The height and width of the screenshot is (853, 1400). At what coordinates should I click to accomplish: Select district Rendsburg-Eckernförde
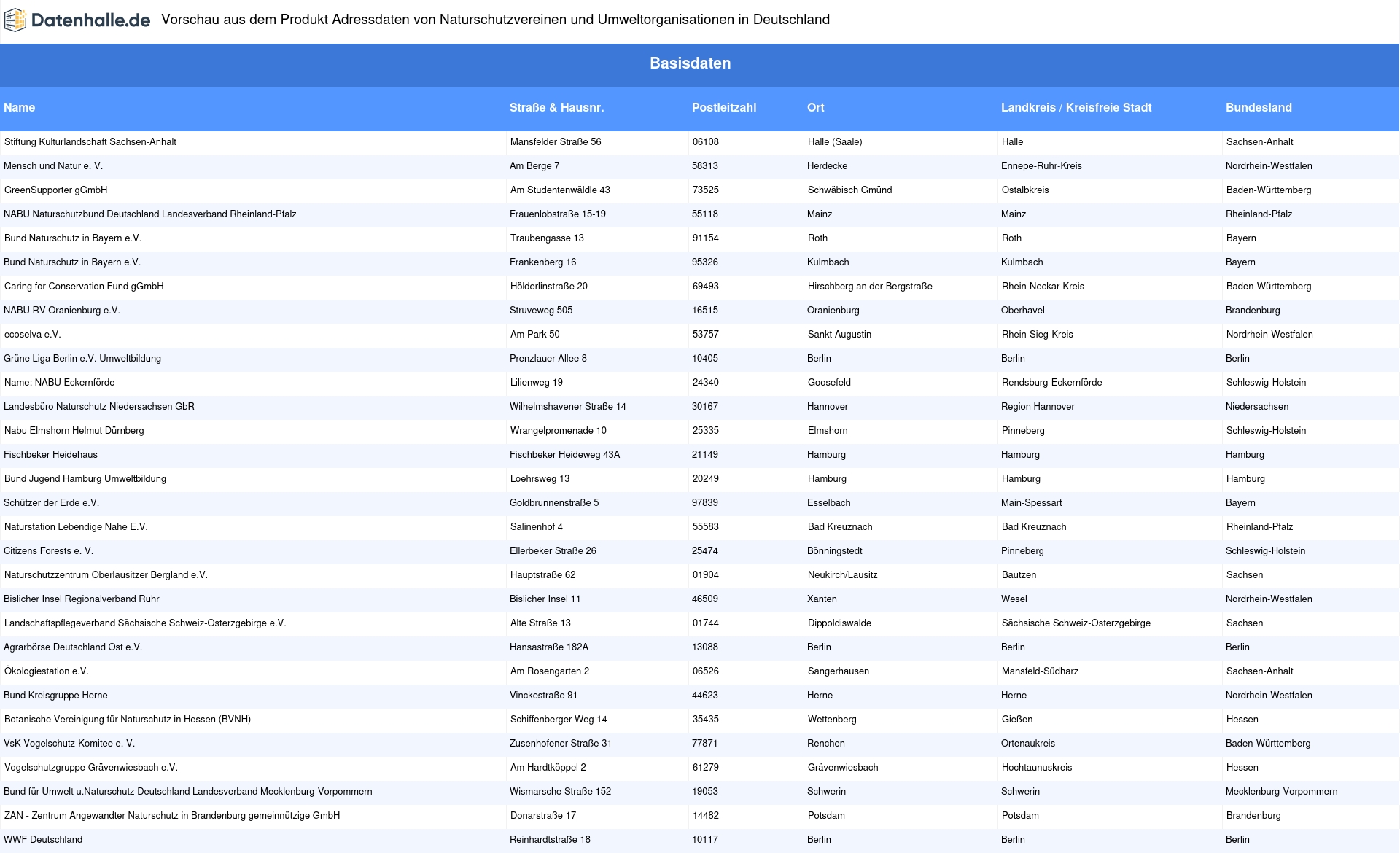tap(1052, 383)
